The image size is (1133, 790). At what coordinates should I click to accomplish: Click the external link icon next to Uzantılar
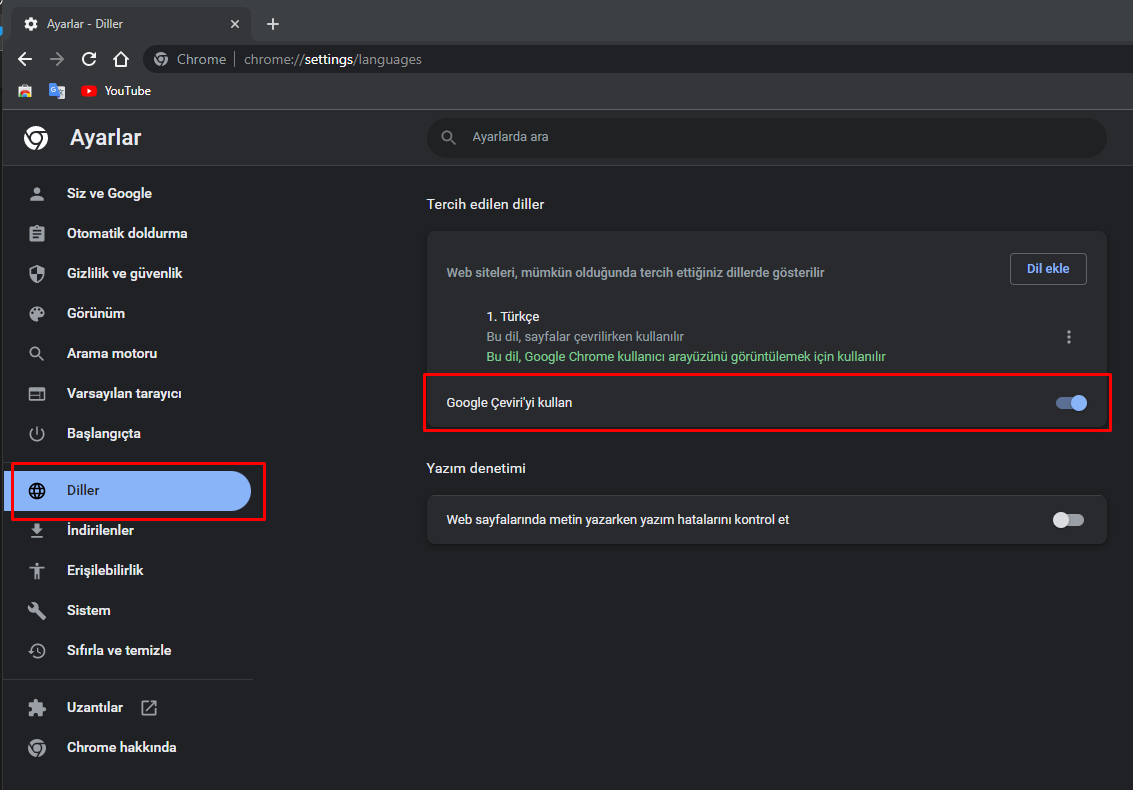tap(149, 708)
